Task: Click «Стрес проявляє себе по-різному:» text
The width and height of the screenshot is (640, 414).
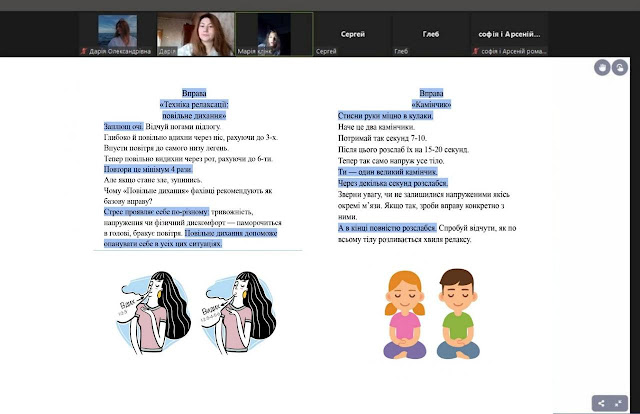Action: click(156, 211)
